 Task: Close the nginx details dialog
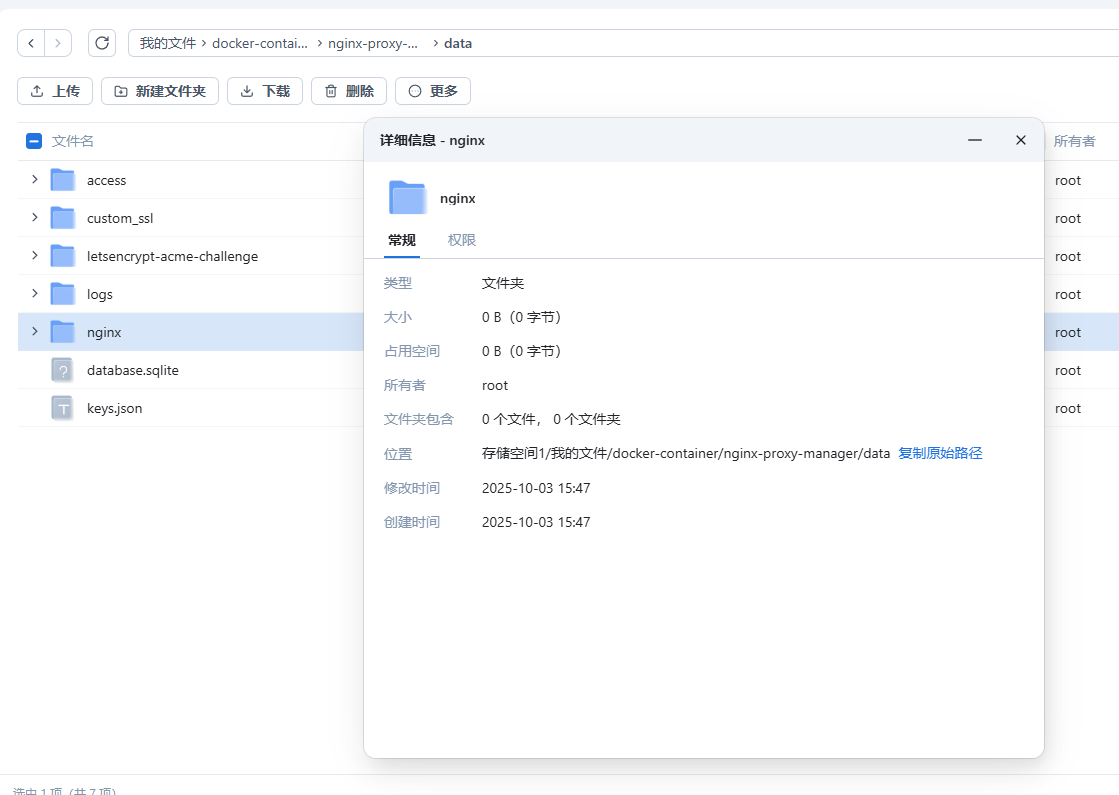(x=1021, y=140)
